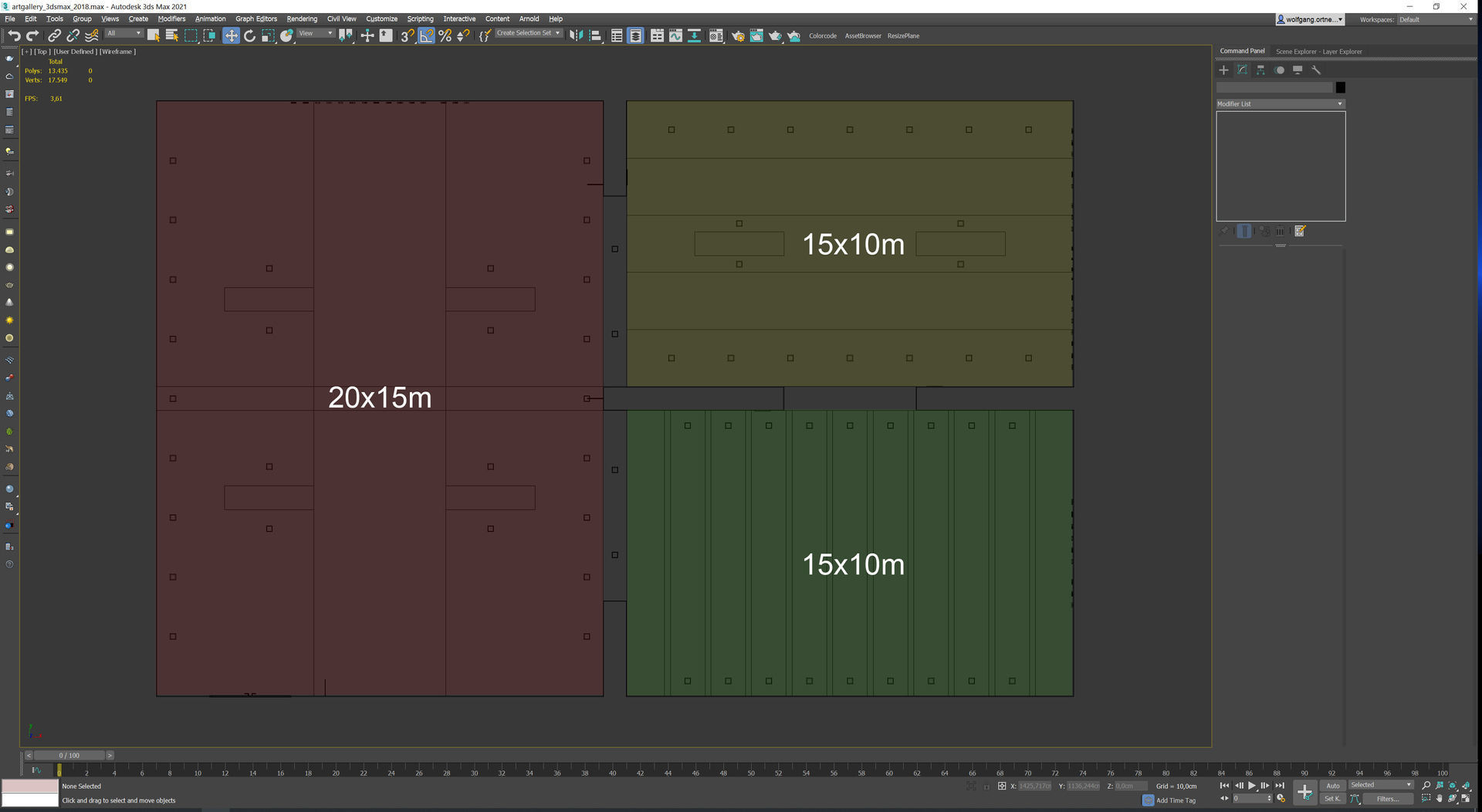Toggle Angle Snap
This screenshot has width=1482, height=812.
426,36
